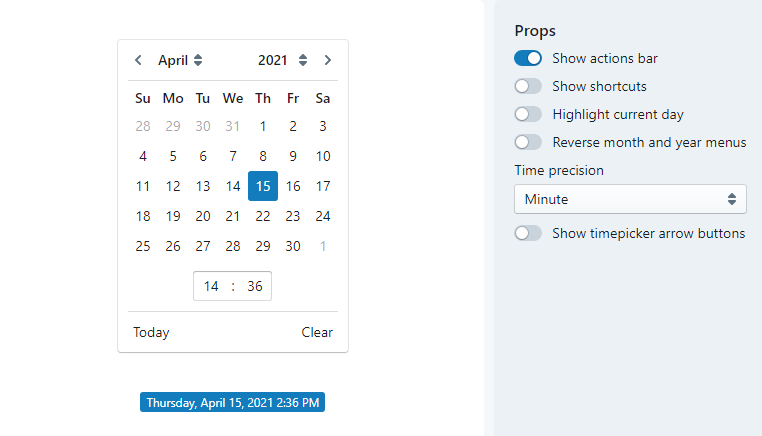Click the selected date tag at bottom
Screen dimensions: 762x436
pos(232,402)
